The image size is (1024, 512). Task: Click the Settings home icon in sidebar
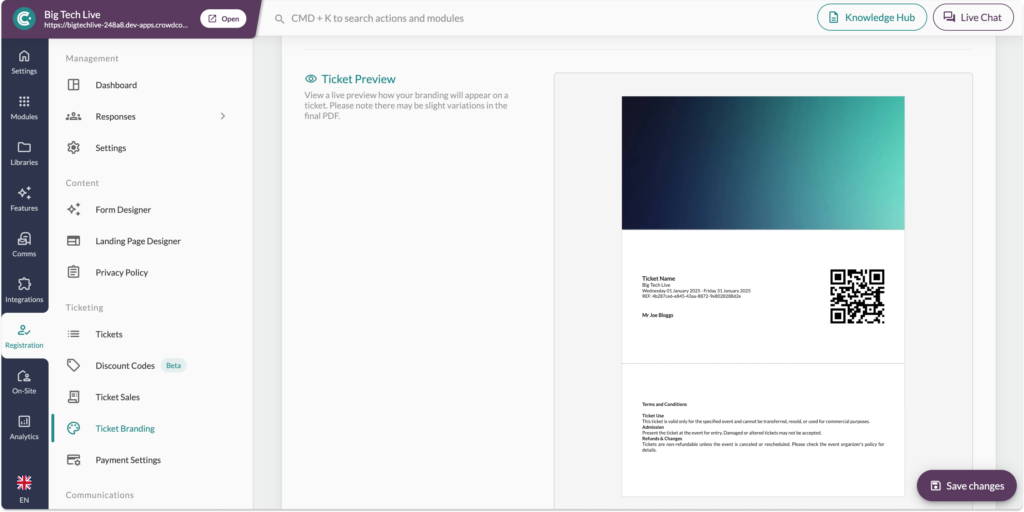click(24, 57)
